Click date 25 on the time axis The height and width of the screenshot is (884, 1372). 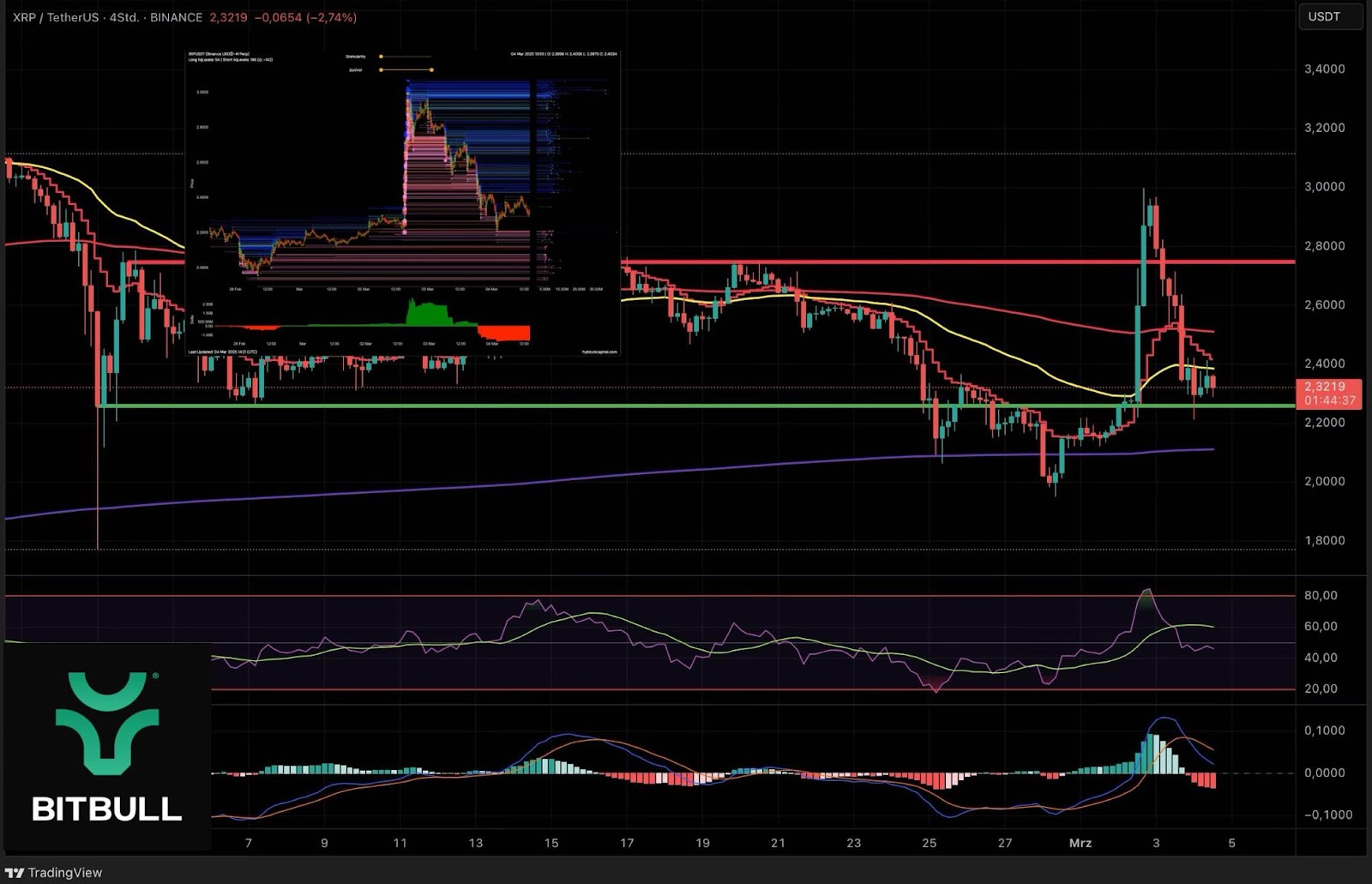pos(930,843)
